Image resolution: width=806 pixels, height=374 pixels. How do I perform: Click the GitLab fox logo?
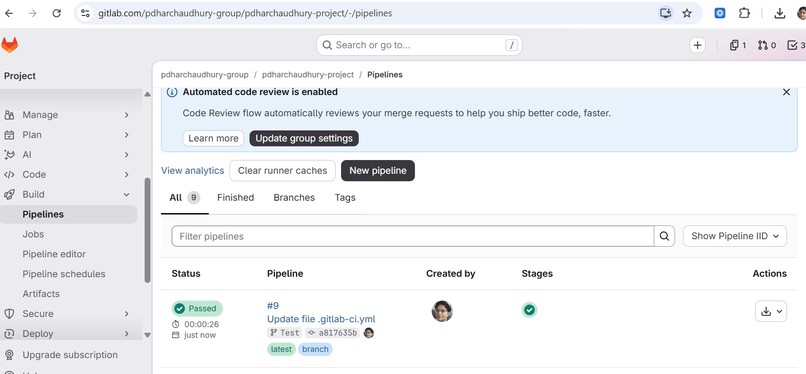pyautogui.click(x=9, y=45)
